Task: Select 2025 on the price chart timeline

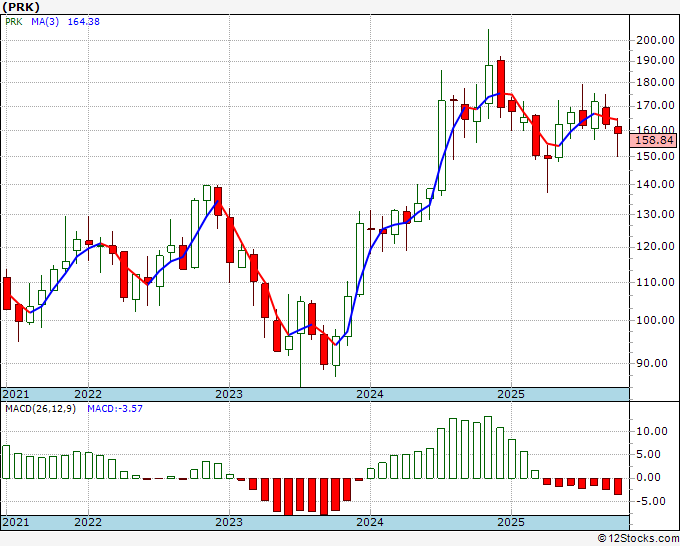Action: 511,394
